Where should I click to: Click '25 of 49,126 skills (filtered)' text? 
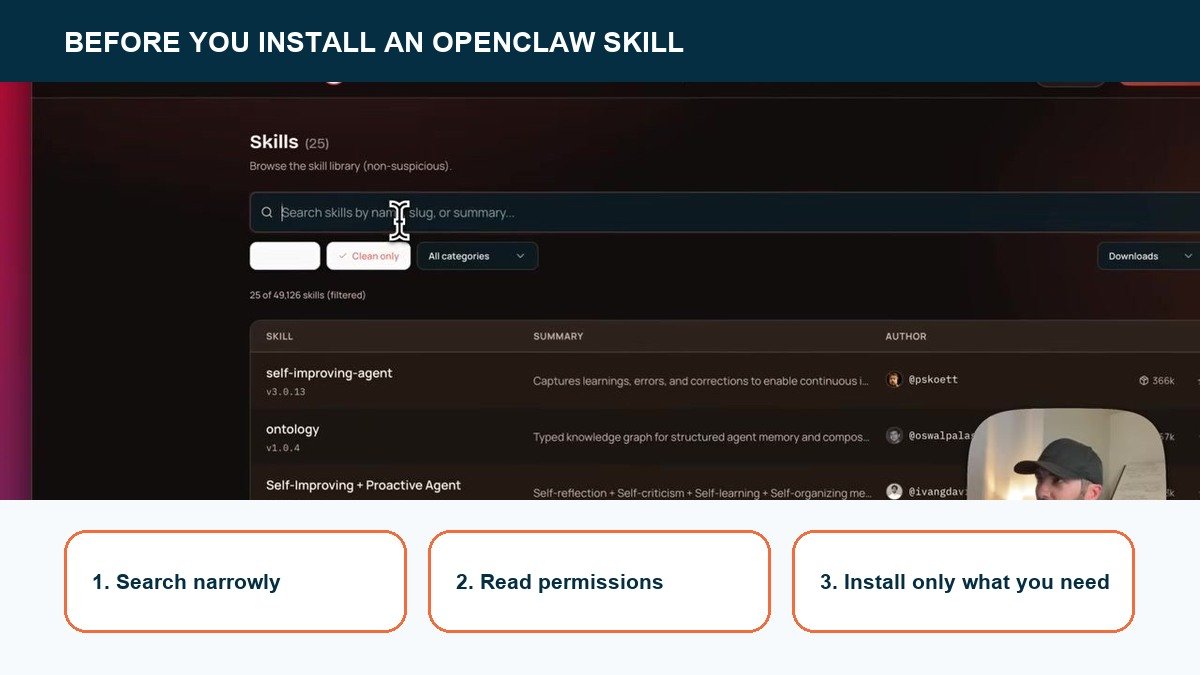click(x=308, y=295)
